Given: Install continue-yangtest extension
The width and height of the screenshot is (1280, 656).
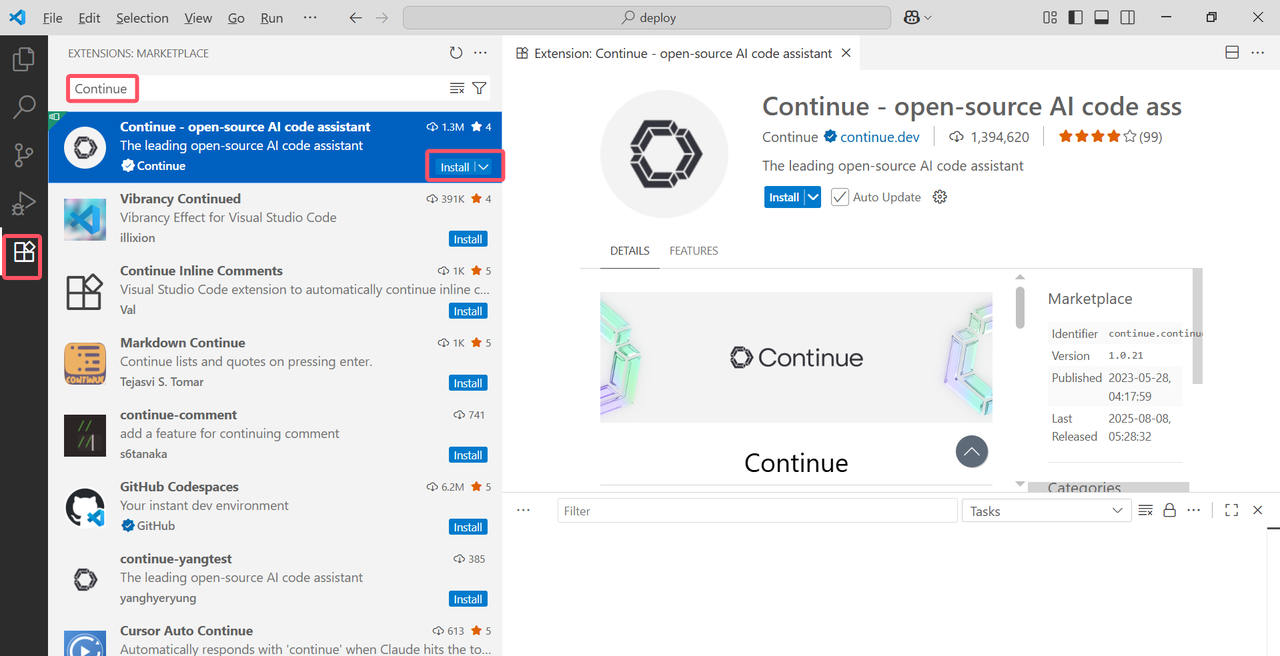Looking at the screenshot, I should (x=468, y=599).
